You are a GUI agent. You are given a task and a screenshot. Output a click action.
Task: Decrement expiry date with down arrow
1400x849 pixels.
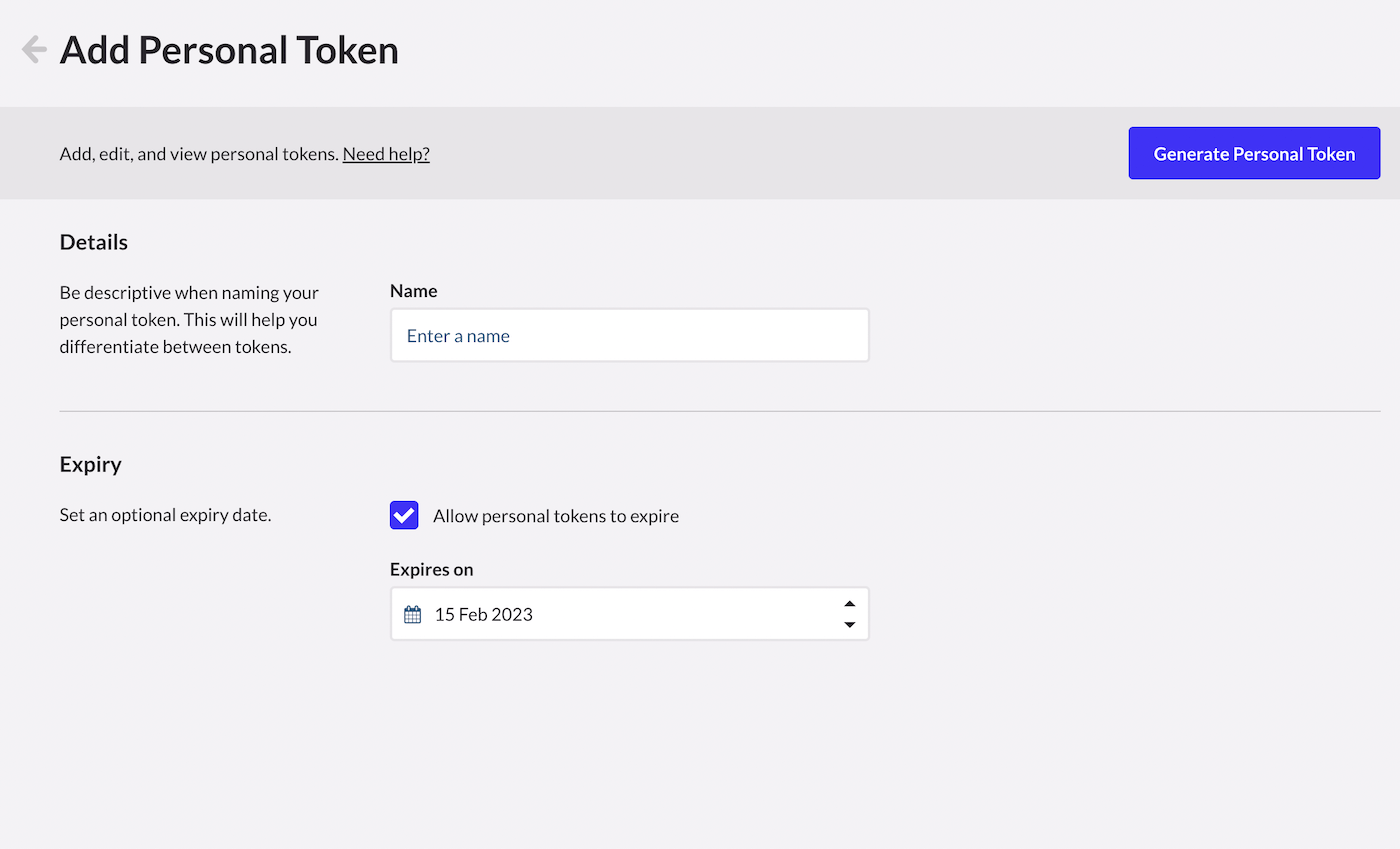tap(849, 625)
